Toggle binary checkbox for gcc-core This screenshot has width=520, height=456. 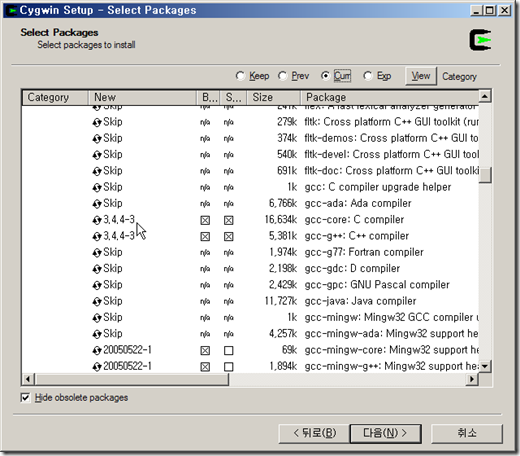click(x=205, y=220)
